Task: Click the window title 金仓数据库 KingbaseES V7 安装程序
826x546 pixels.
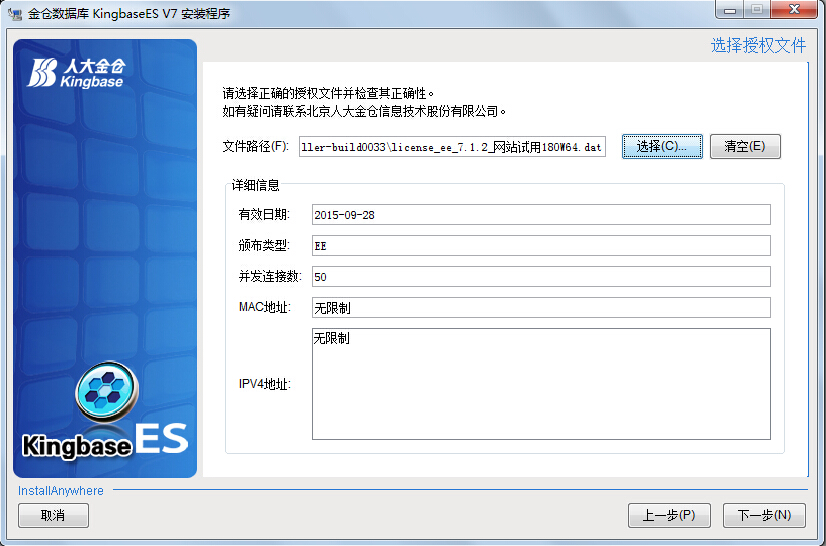Action: [x=129, y=14]
